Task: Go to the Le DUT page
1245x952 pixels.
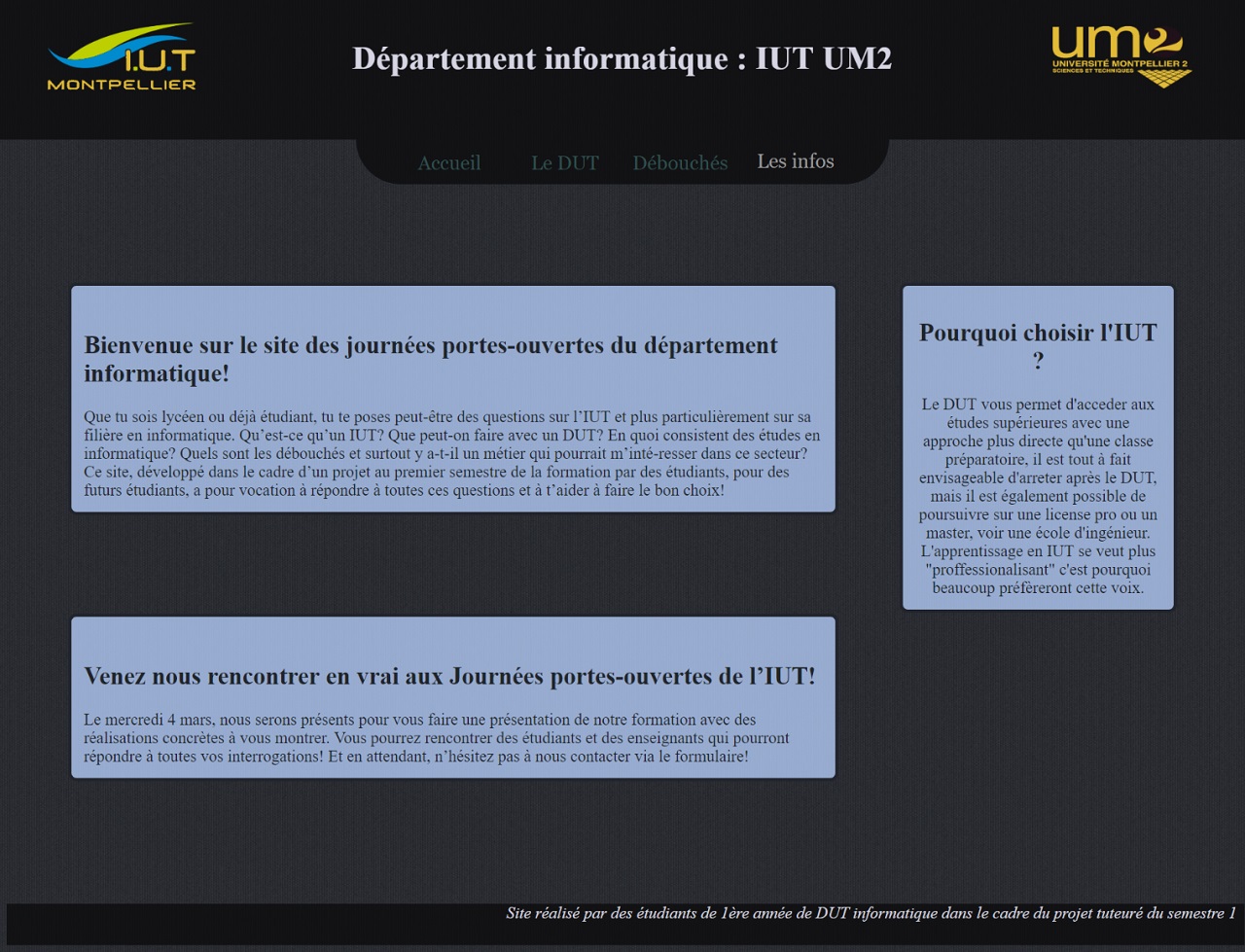Action: pyautogui.click(x=564, y=162)
